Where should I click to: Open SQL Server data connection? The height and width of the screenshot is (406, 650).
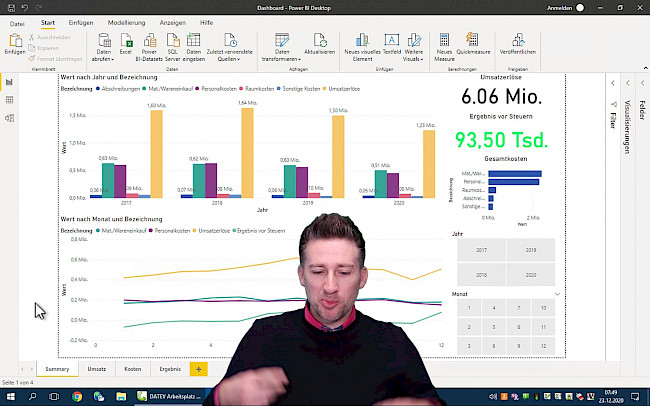[x=173, y=42]
